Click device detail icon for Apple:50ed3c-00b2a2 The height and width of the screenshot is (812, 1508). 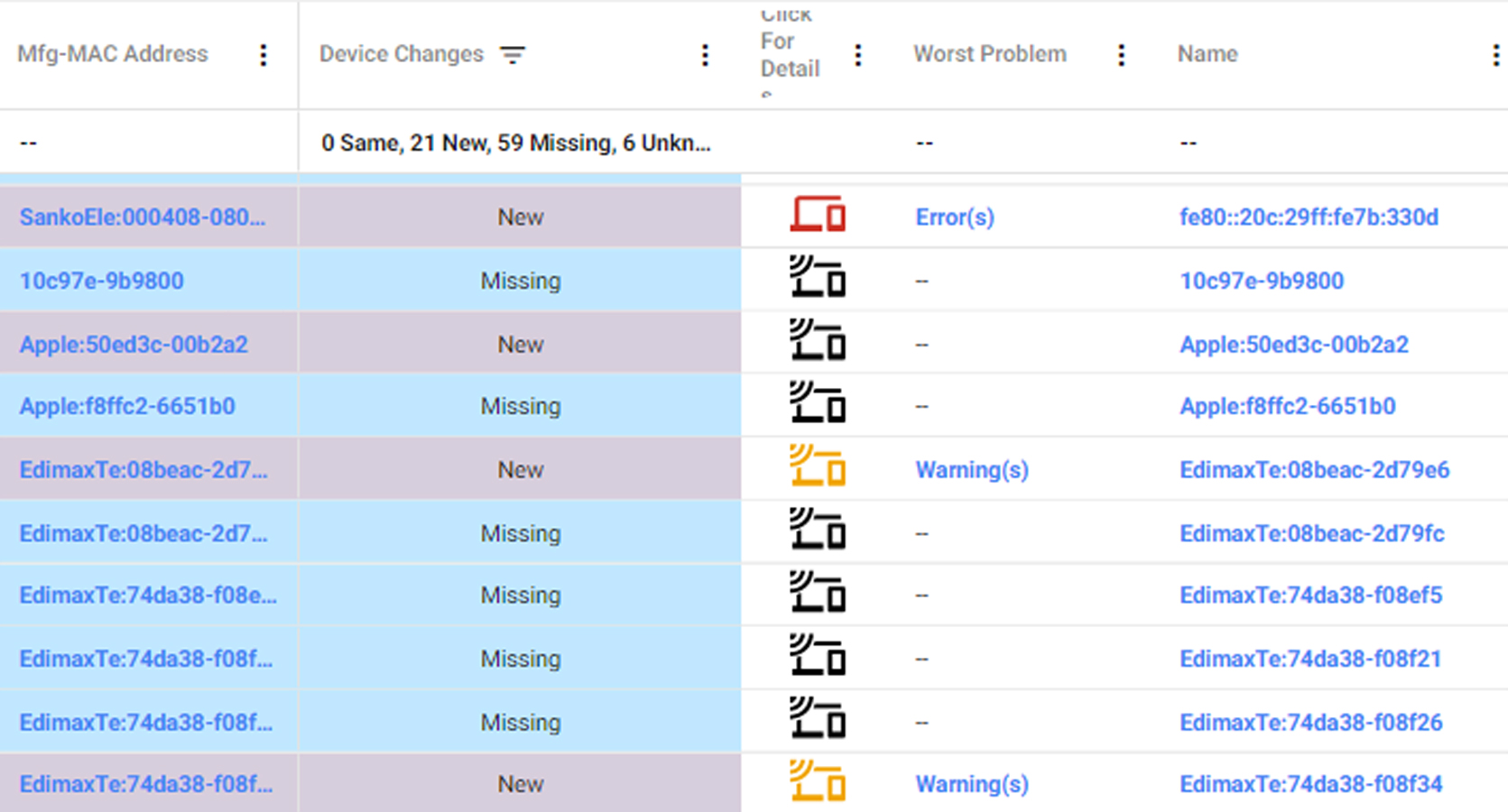tap(818, 342)
